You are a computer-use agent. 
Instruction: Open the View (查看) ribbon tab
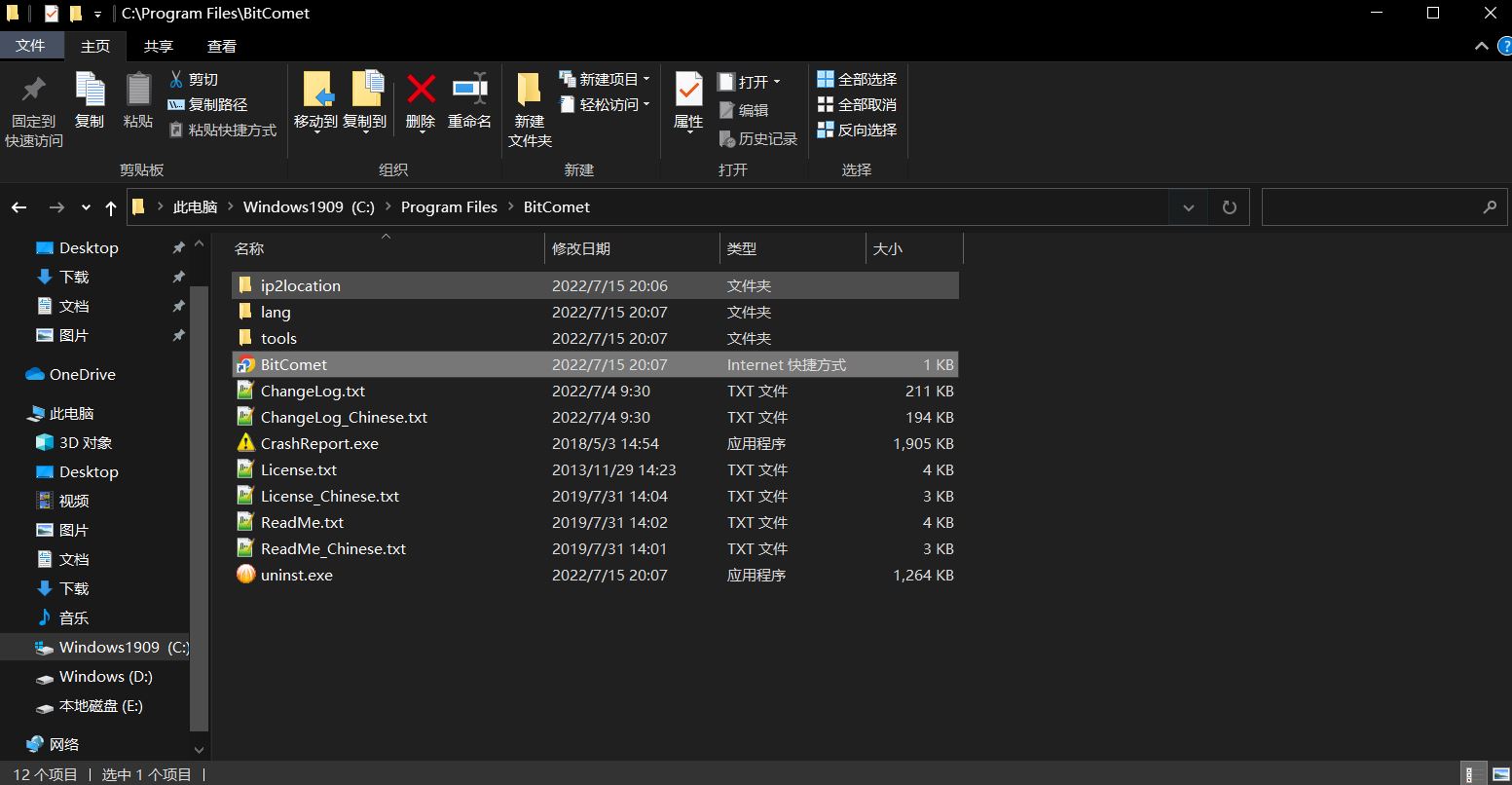[222, 46]
